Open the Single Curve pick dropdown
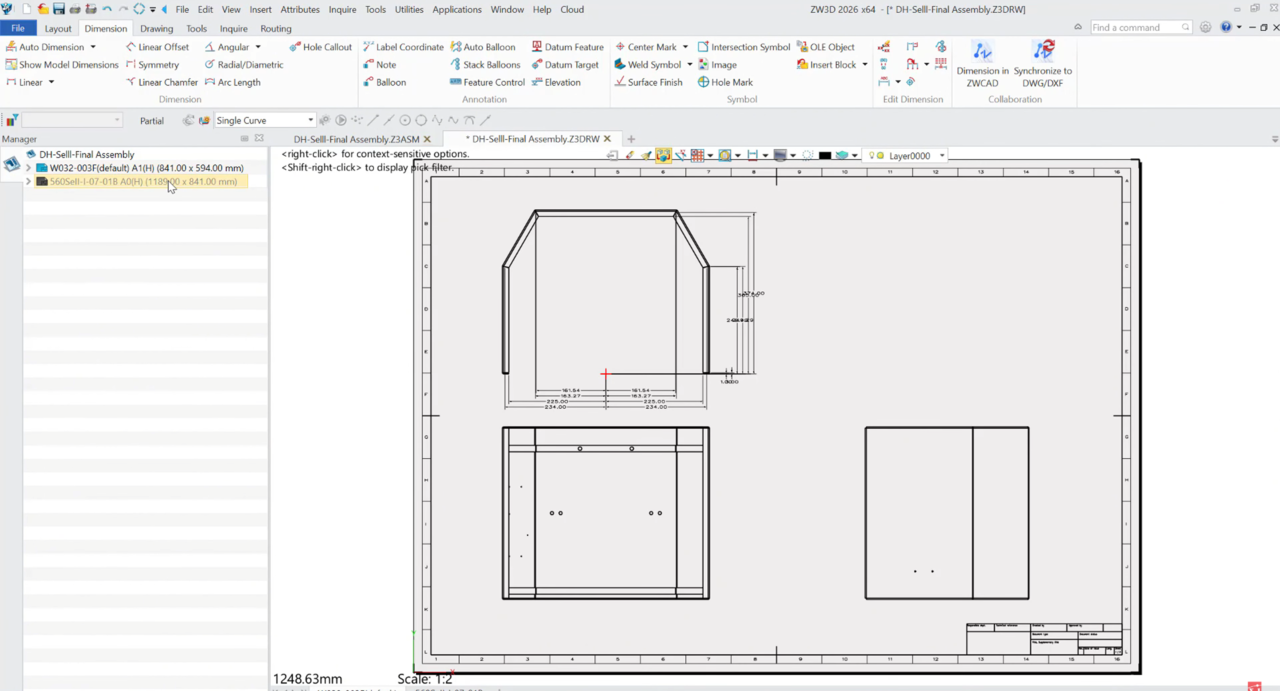Image resolution: width=1280 pixels, height=691 pixels. (310, 120)
